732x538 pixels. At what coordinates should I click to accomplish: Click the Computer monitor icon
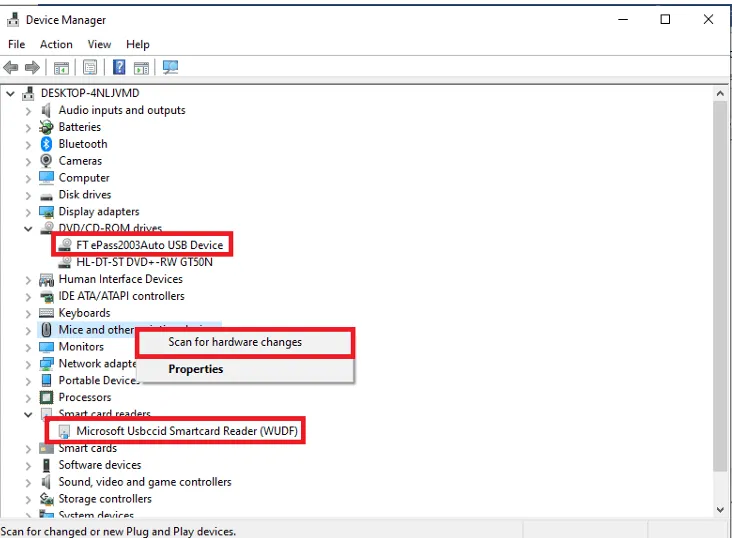[46, 177]
